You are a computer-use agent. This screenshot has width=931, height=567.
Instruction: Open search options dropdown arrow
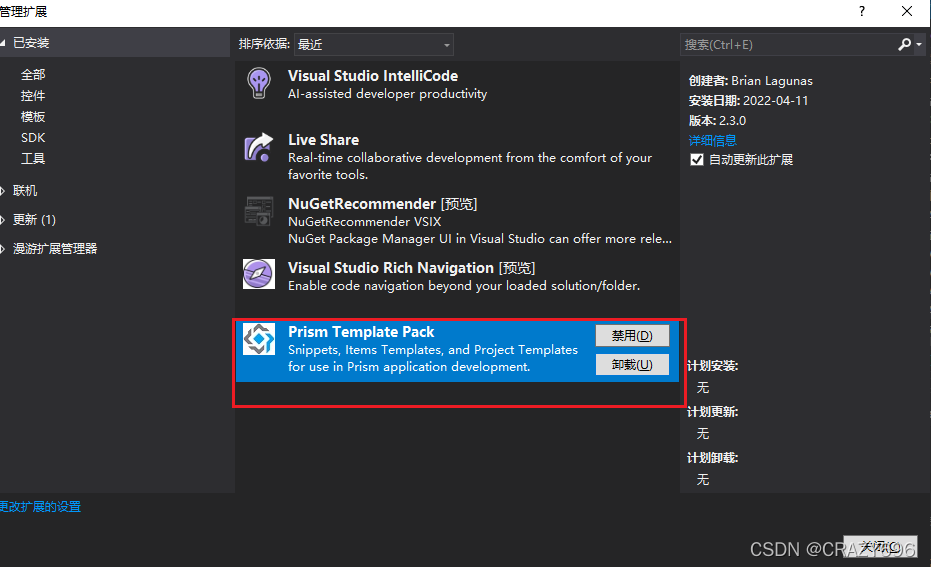tap(919, 45)
